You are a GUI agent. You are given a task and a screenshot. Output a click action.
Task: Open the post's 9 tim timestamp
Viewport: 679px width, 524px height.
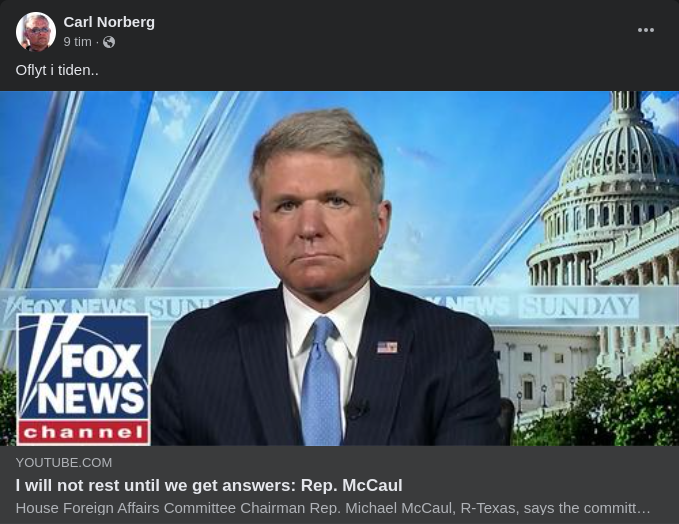tap(78, 42)
